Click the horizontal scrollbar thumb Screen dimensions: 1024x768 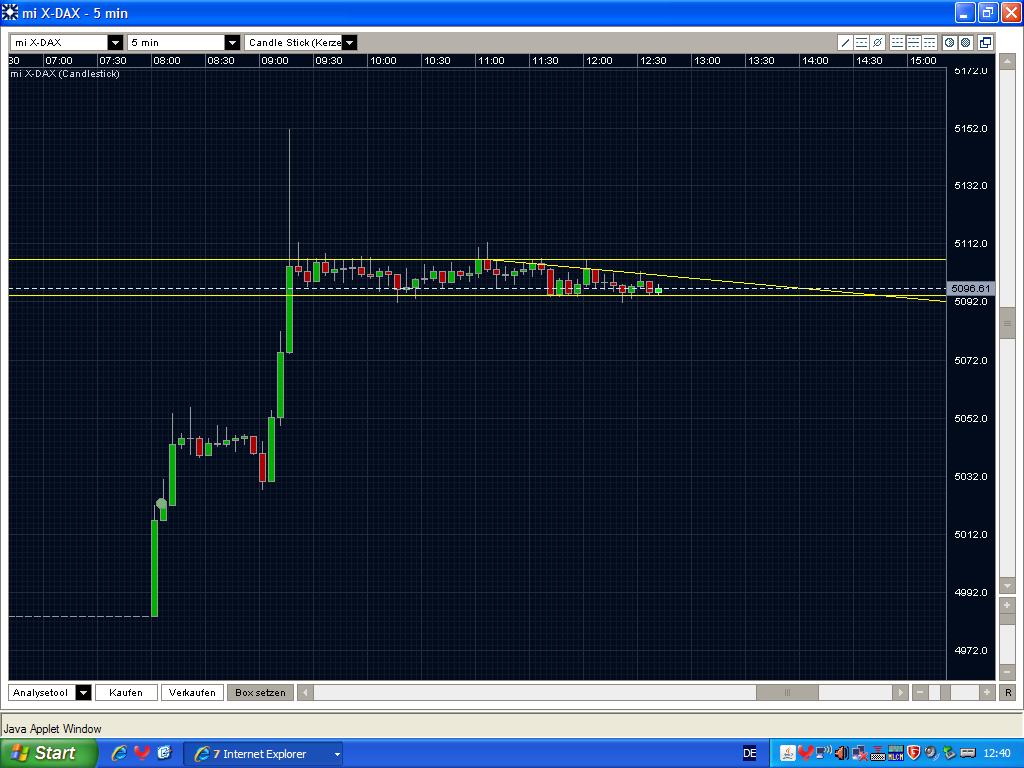click(x=787, y=692)
